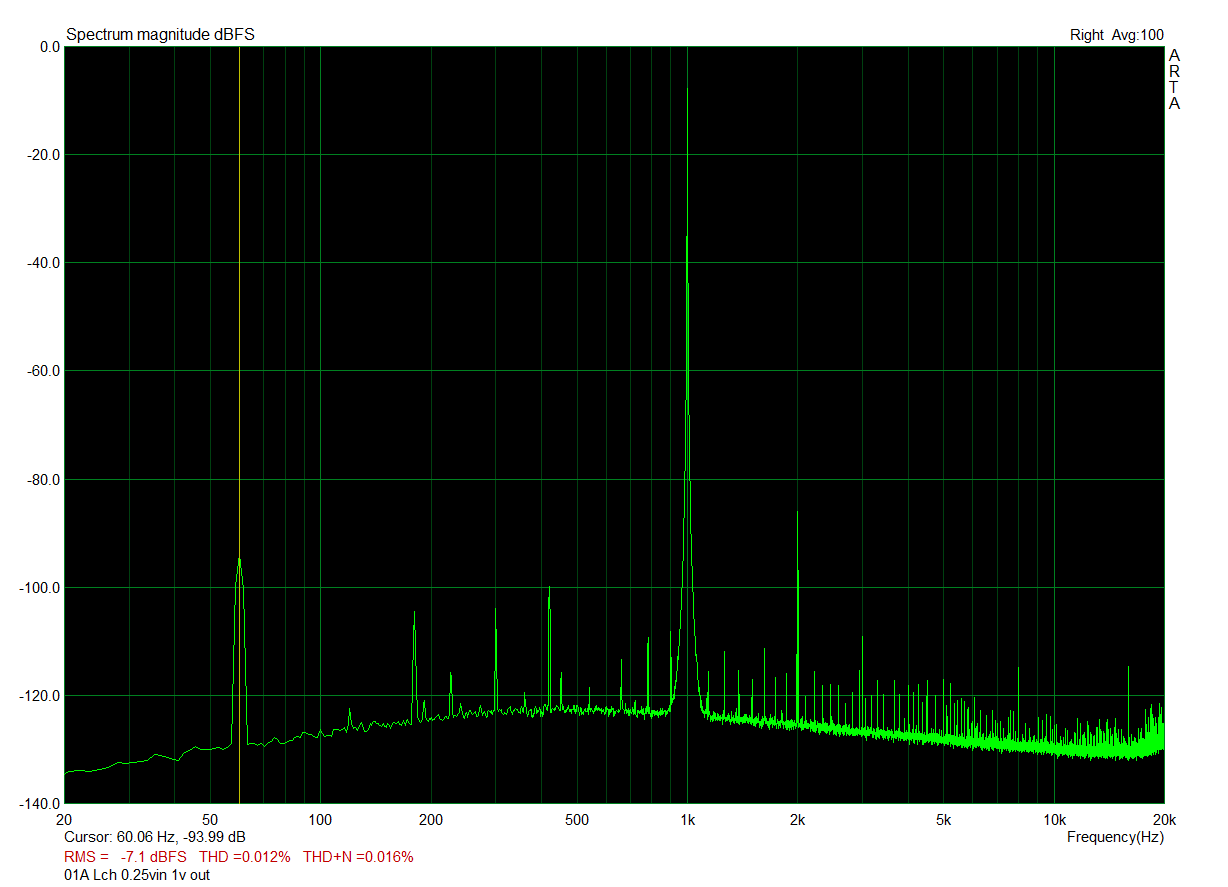Click the 60 Hz hum peak top
This screenshot has height=887, width=1228.
(x=239, y=560)
